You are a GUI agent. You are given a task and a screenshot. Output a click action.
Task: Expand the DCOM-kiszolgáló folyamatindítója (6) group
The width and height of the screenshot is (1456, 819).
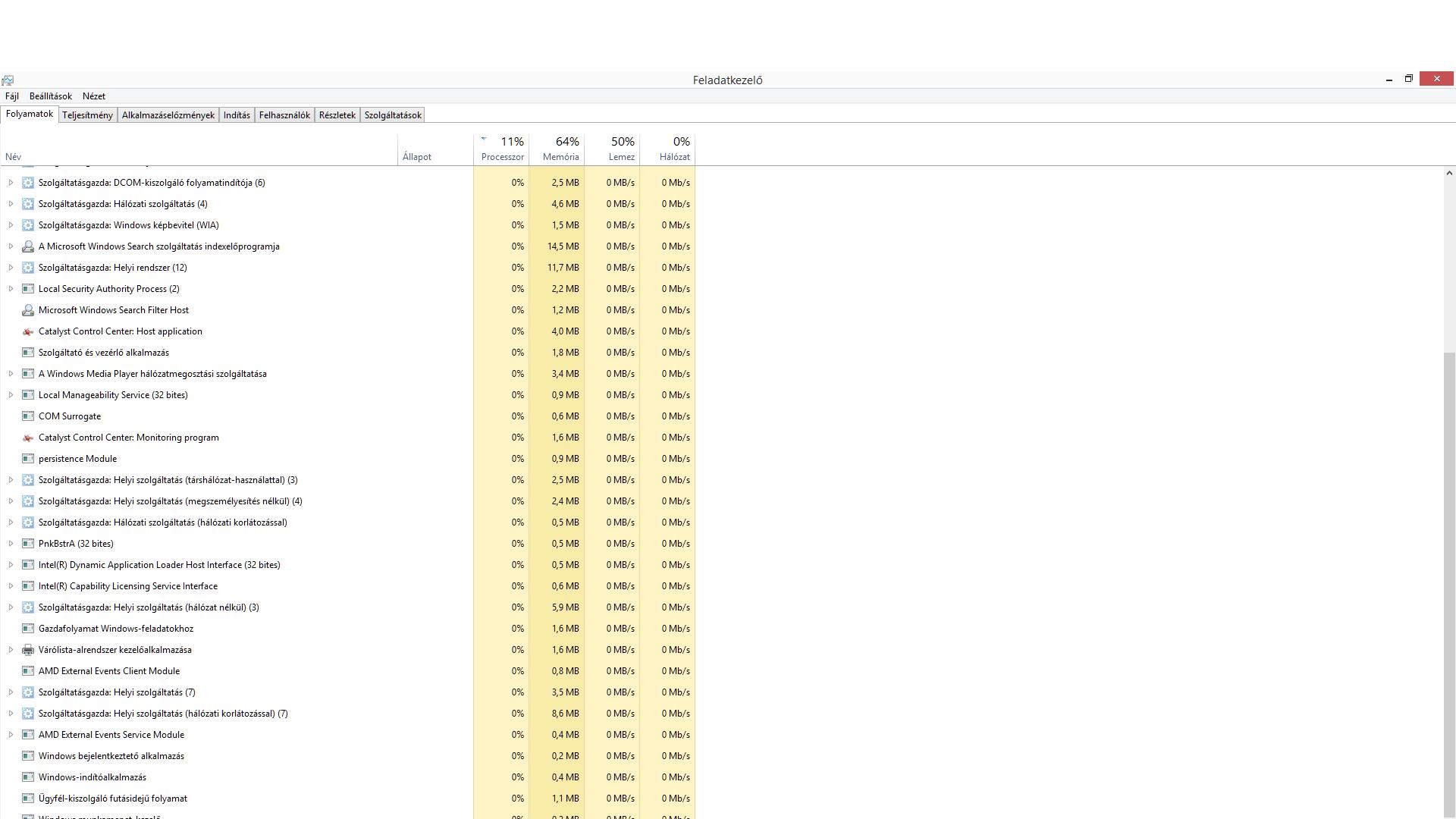point(11,183)
